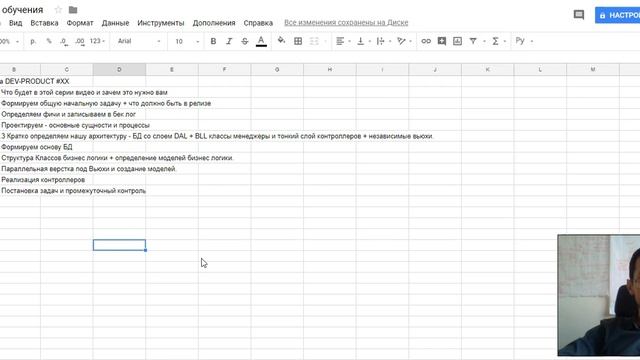
Task: Open the comments history icon
Action: tap(579, 15)
